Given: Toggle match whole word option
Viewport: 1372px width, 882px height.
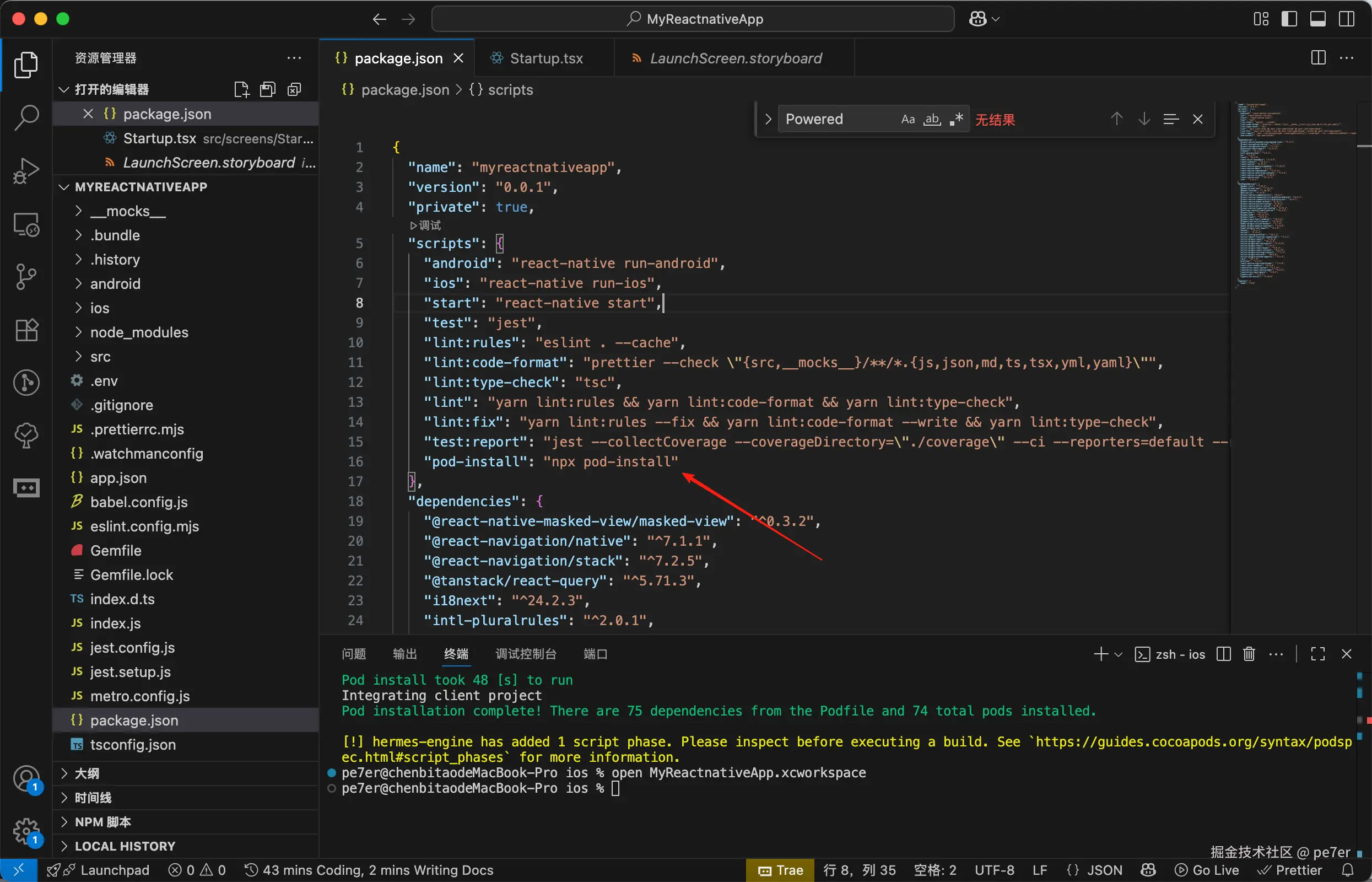Looking at the screenshot, I should click(x=932, y=119).
